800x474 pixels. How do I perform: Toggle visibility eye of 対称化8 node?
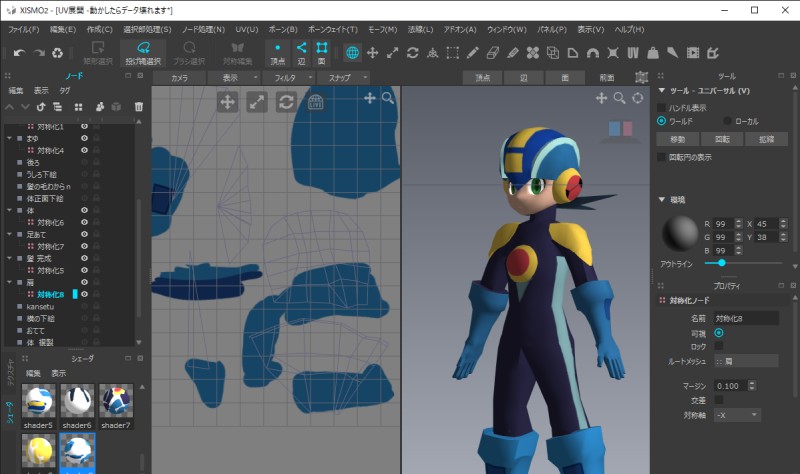tap(85, 295)
